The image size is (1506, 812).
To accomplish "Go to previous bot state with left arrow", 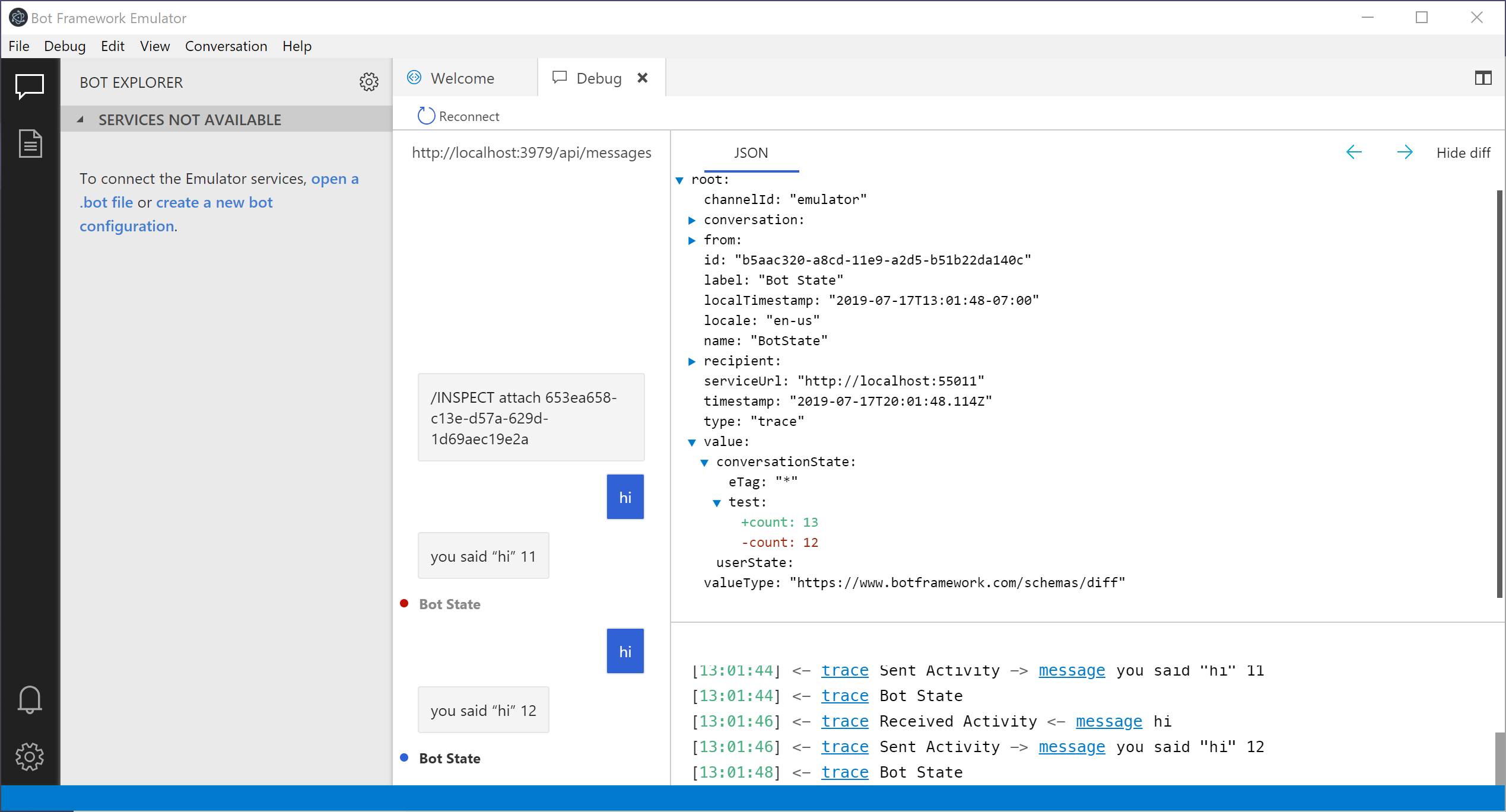I will coord(1354,152).
